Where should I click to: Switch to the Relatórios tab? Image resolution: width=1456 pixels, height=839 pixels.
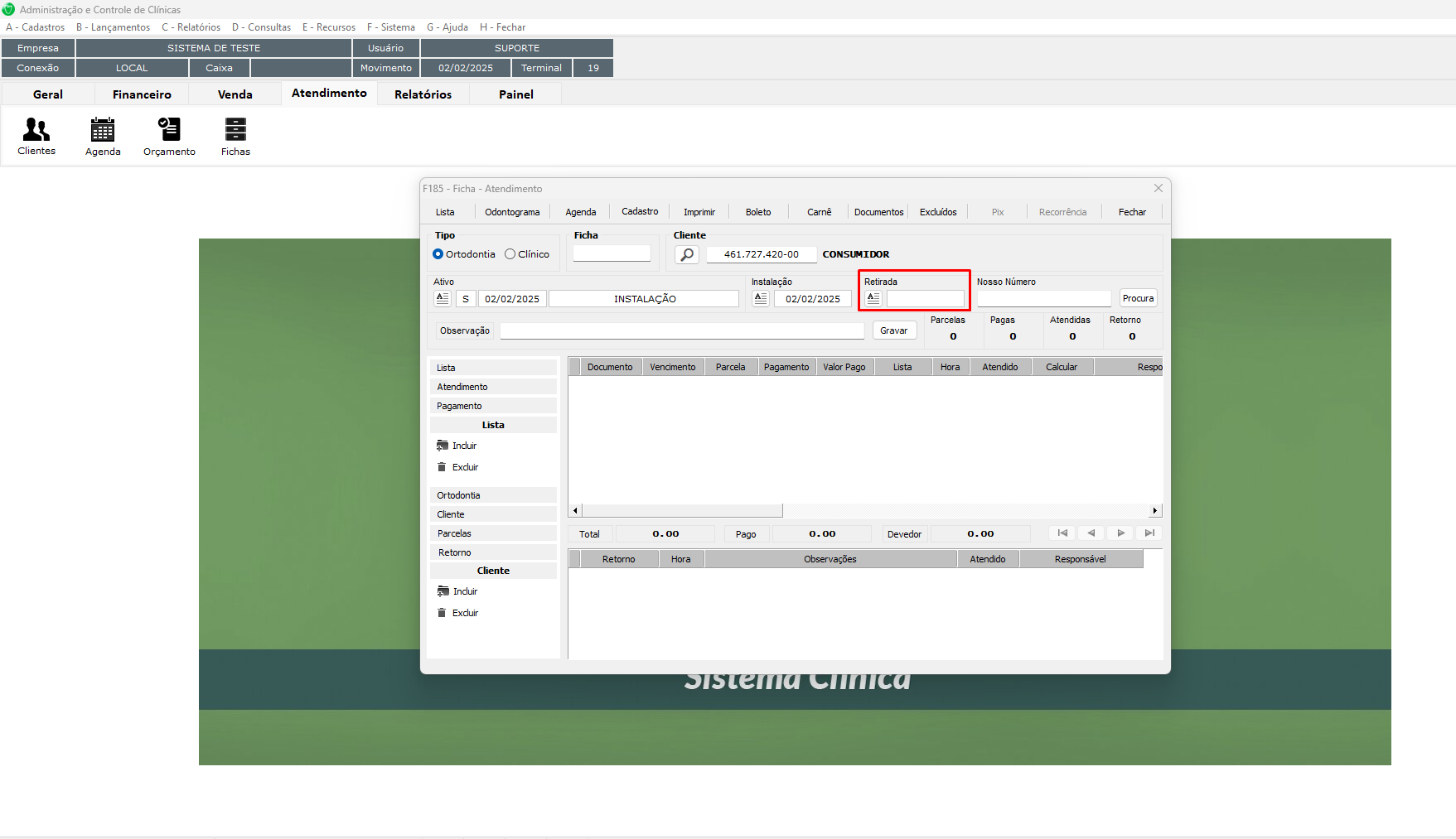pyautogui.click(x=423, y=94)
